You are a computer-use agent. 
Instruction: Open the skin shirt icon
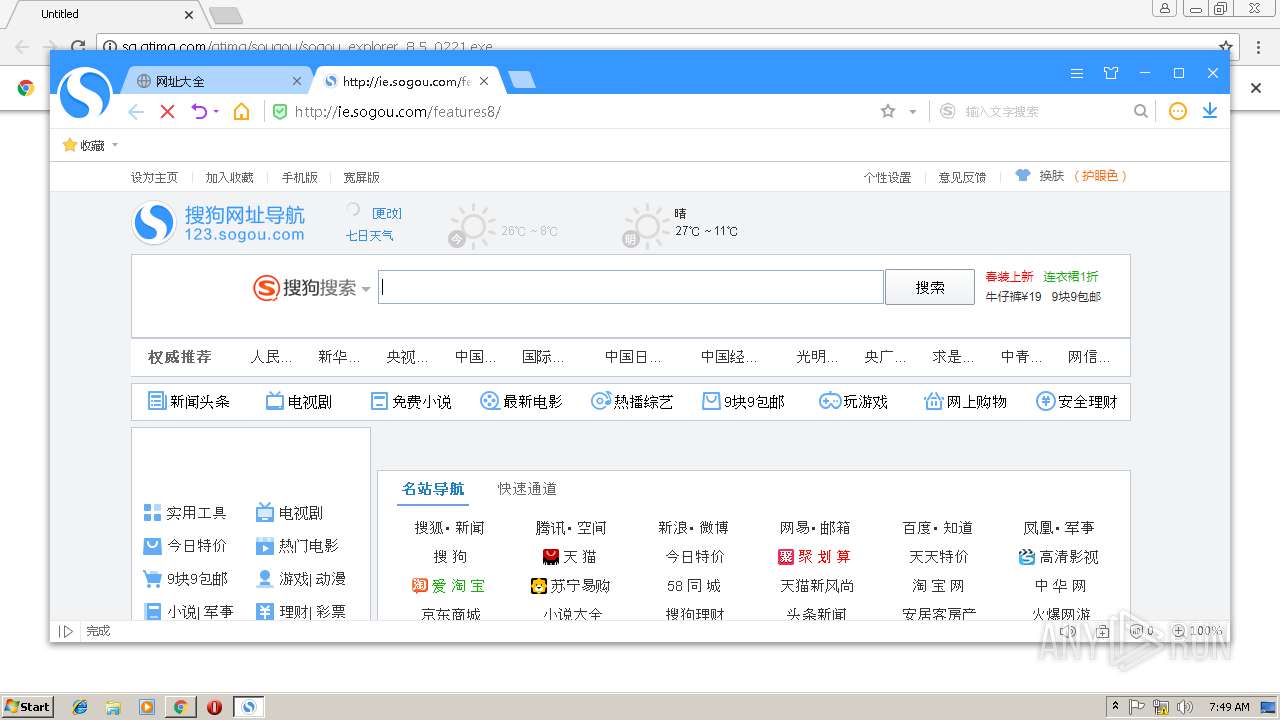pyautogui.click(x=1111, y=73)
